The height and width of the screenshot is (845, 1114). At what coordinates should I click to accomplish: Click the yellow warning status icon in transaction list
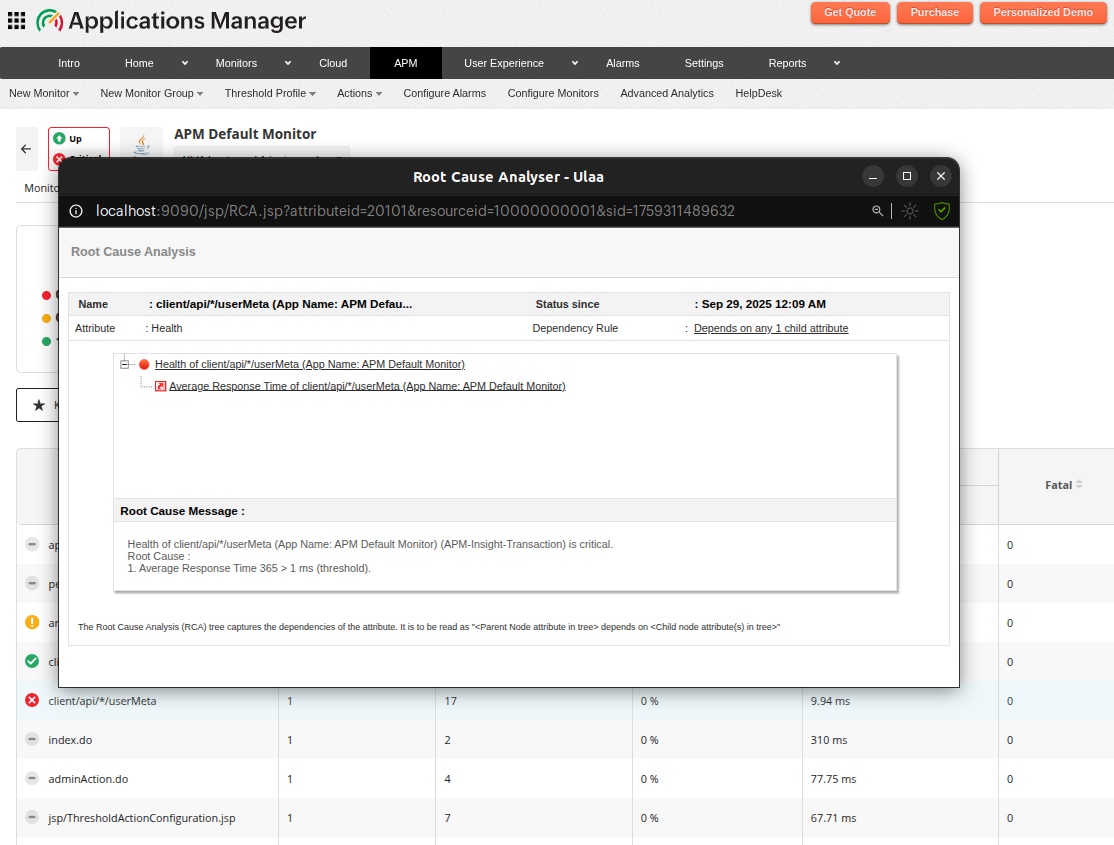(31, 622)
